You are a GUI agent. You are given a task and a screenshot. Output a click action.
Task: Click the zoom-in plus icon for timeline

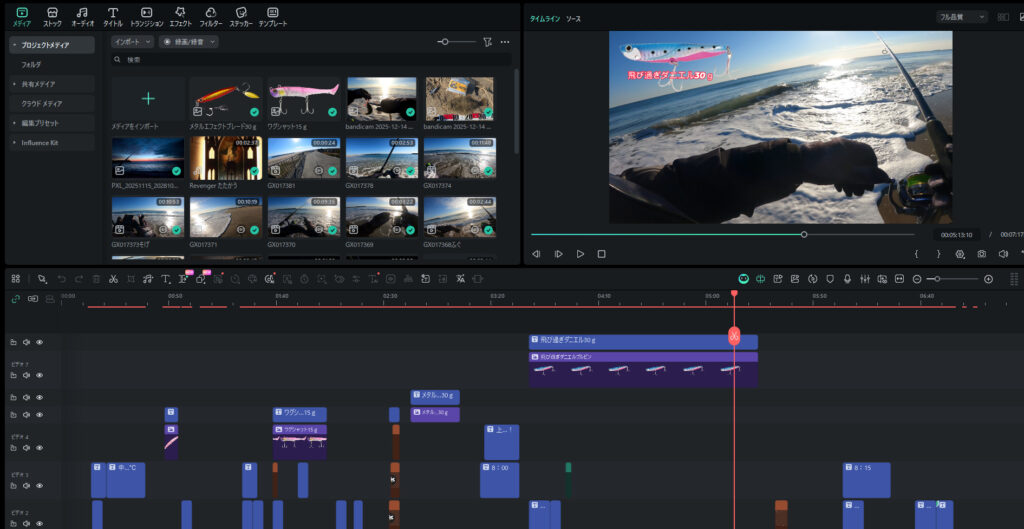point(988,279)
